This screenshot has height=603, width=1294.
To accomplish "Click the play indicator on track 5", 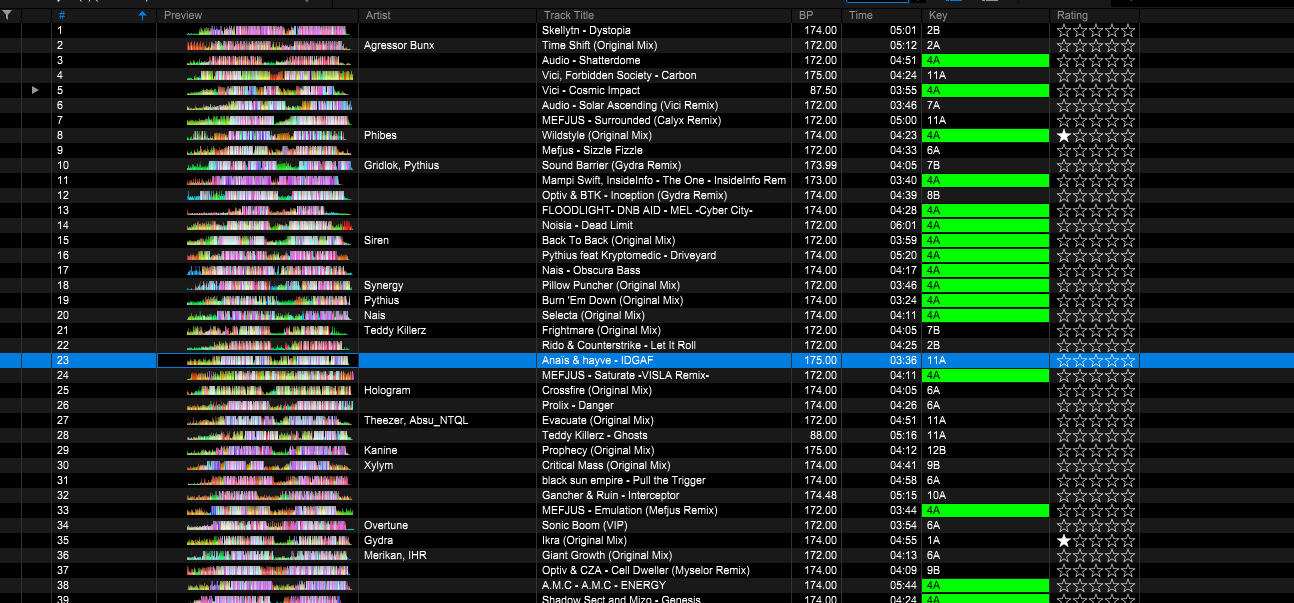I will pyautogui.click(x=36, y=90).
